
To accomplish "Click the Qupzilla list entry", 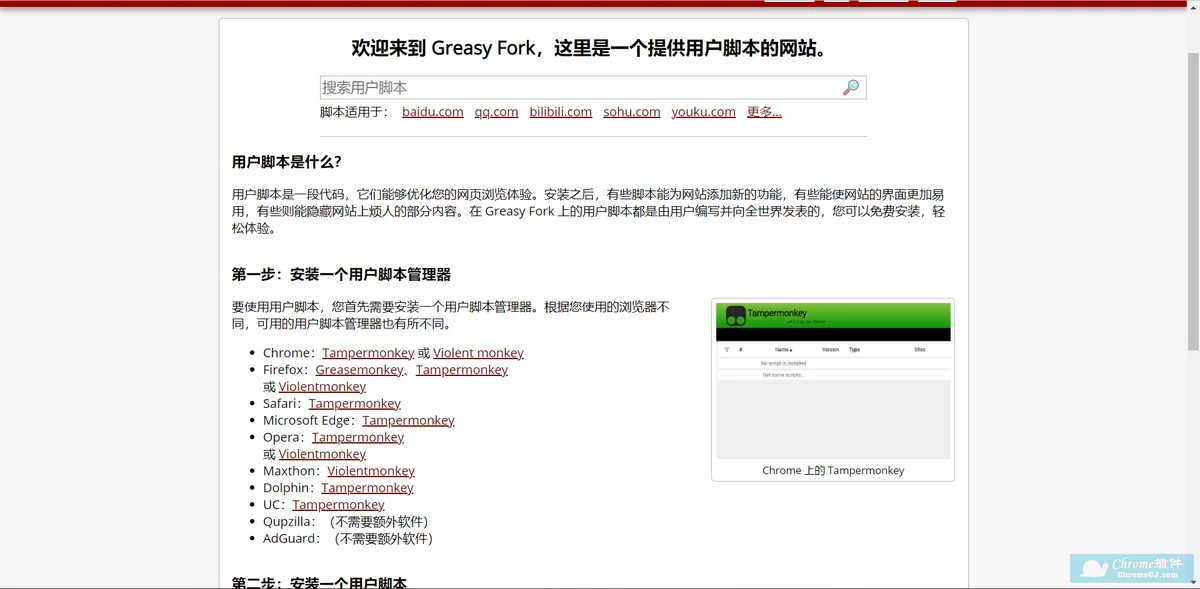I will click(345, 522).
